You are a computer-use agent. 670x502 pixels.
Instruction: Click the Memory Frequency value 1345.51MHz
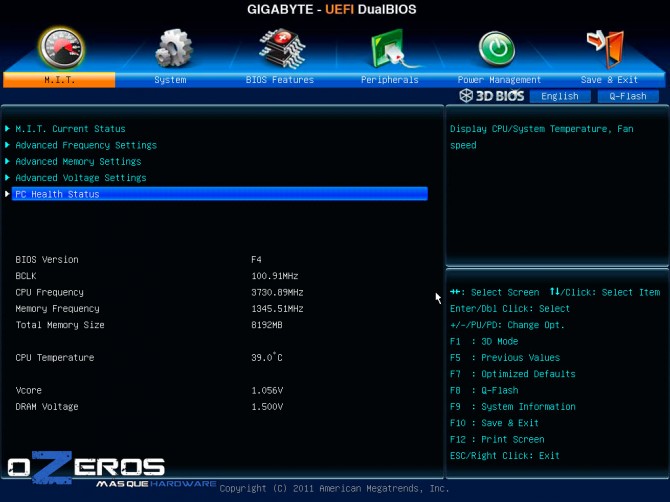[x=277, y=308]
